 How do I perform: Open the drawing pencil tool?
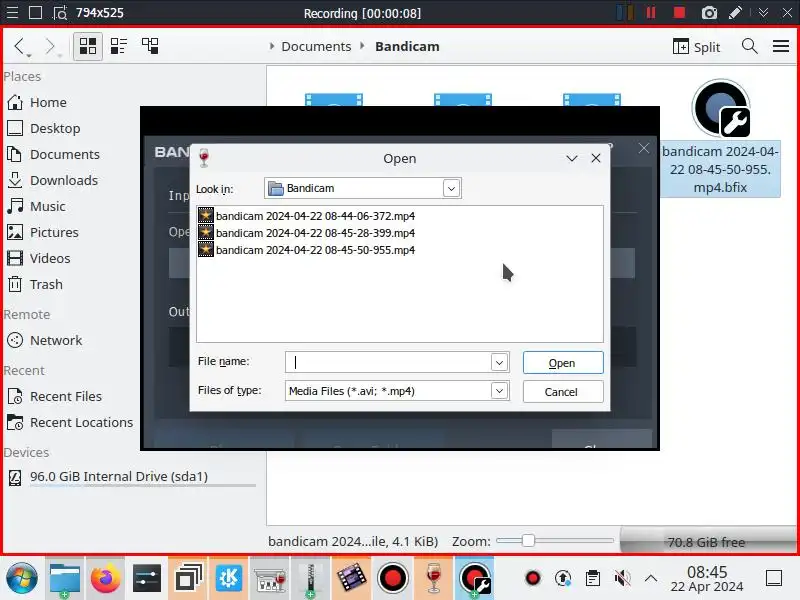click(x=735, y=13)
